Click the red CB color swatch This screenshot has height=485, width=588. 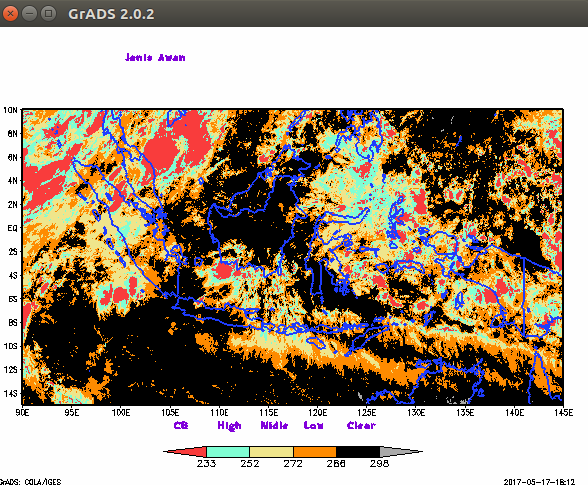point(185,452)
